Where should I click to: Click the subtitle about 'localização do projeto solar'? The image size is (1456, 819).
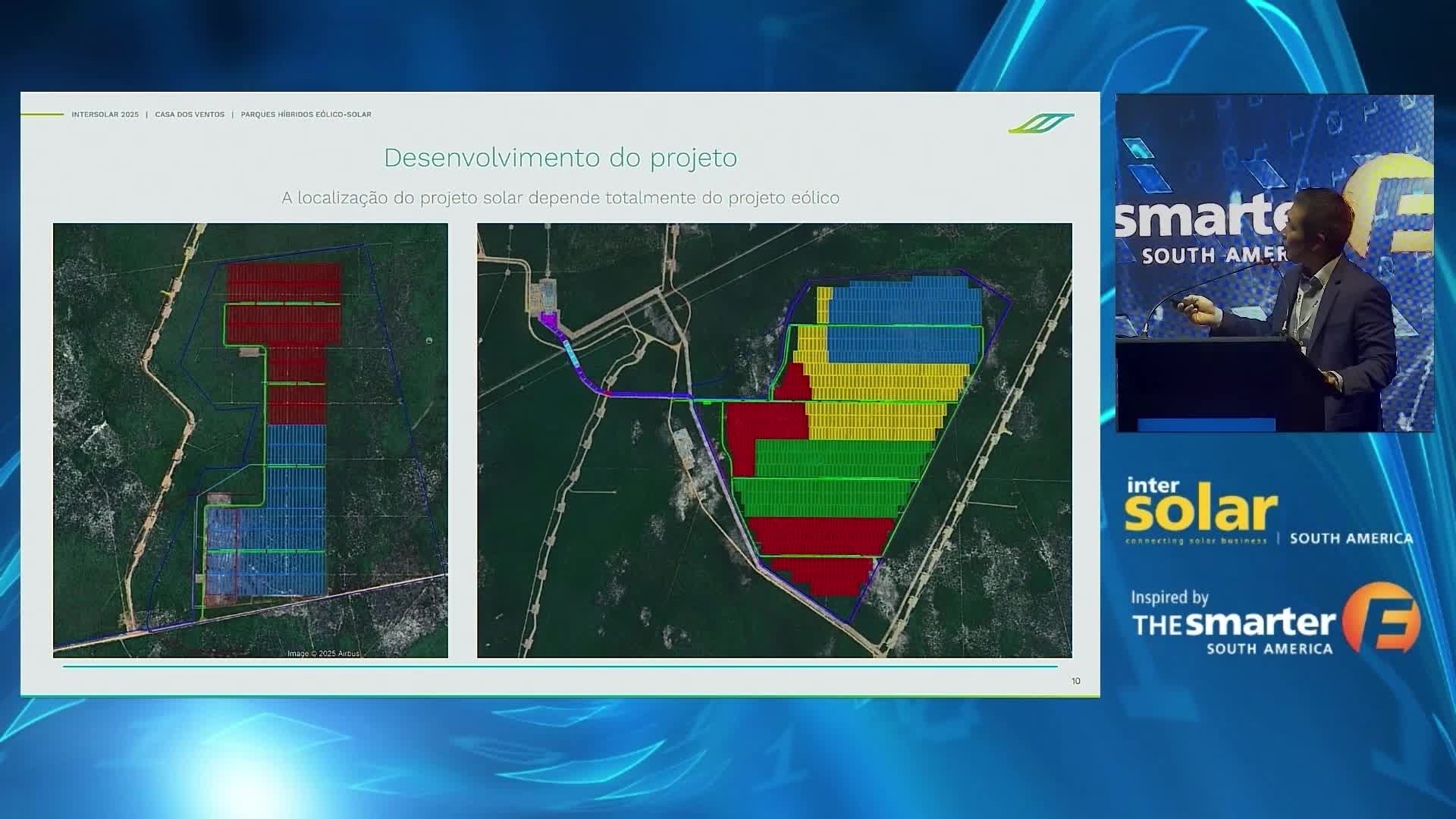[560, 198]
